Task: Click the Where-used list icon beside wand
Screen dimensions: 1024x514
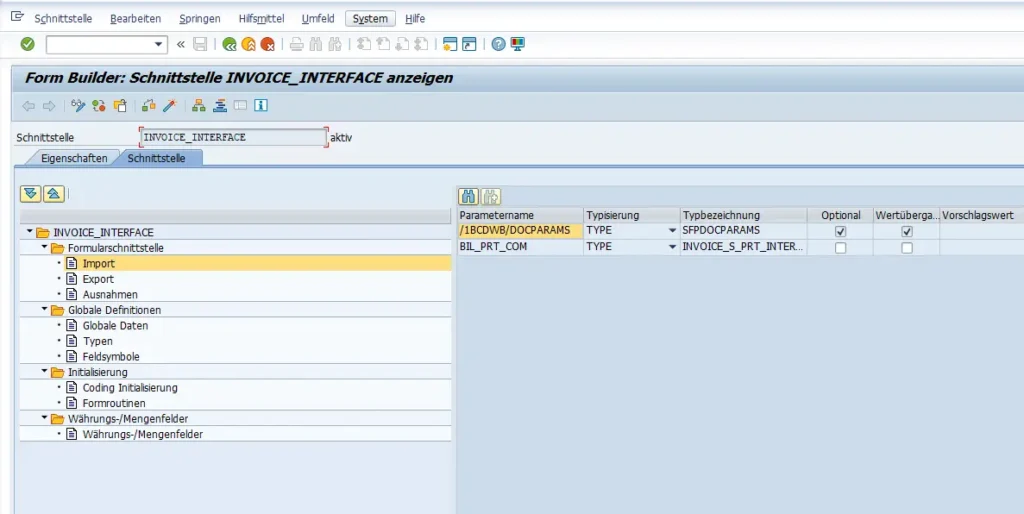Action: click(149, 105)
